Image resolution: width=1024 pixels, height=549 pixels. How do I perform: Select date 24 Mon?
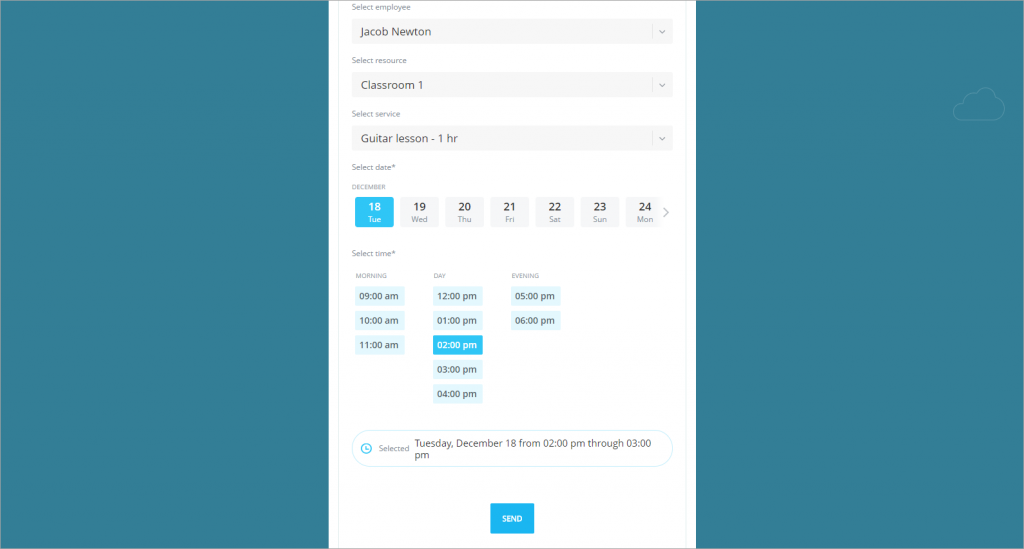[x=644, y=212]
